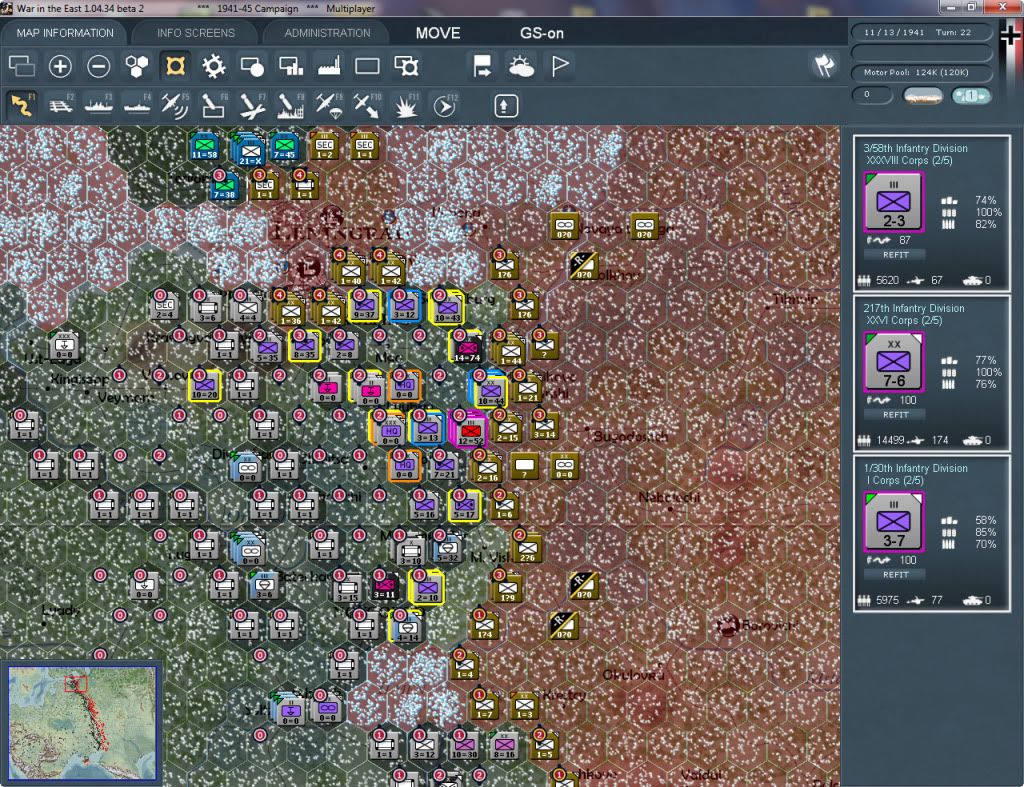This screenshot has height=787, width=1024.
Task: Click the boxed up-arrow toolbar icon
Action: coord(505,106)
